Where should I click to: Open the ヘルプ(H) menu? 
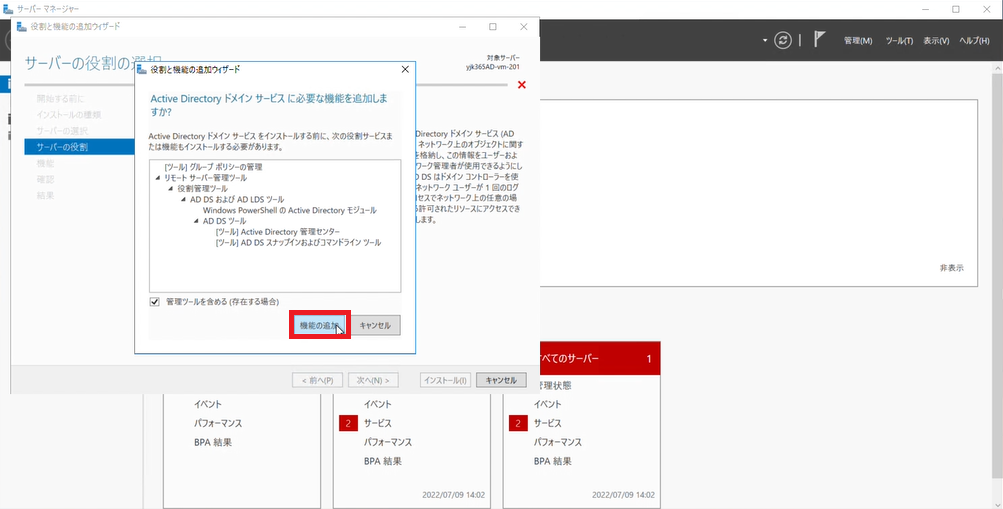(974, 40)
